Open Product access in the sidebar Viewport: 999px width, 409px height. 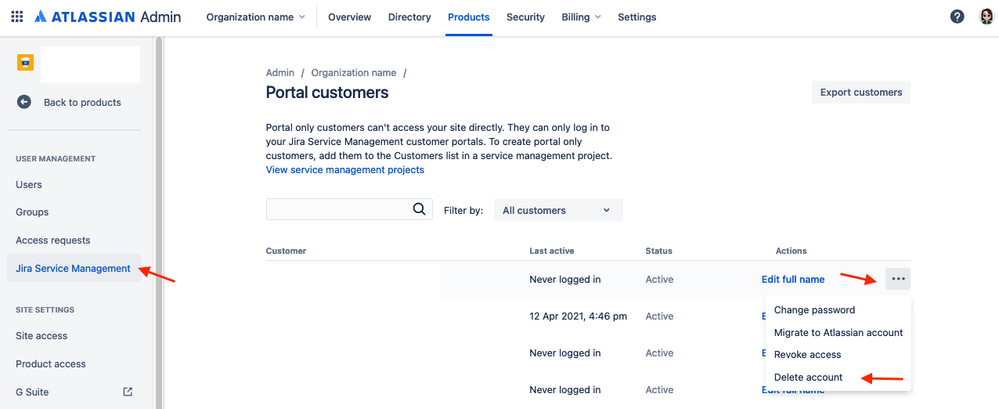pos(50,364)
